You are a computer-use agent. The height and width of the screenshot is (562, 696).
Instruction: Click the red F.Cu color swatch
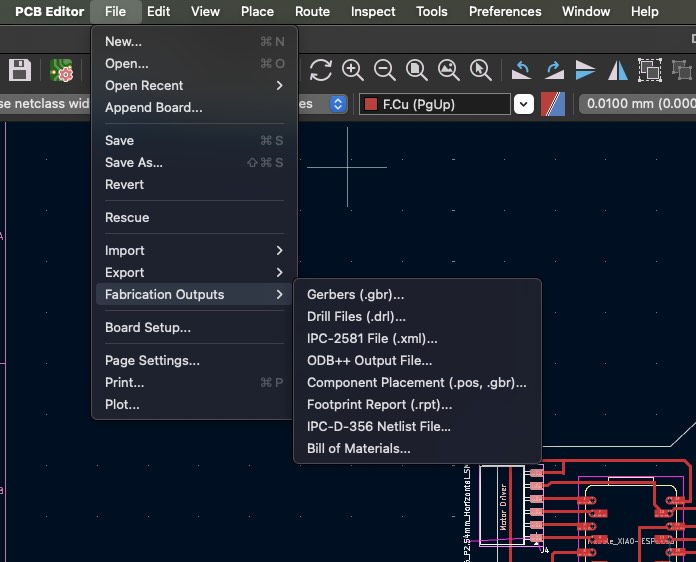click(x=371, y=104)
